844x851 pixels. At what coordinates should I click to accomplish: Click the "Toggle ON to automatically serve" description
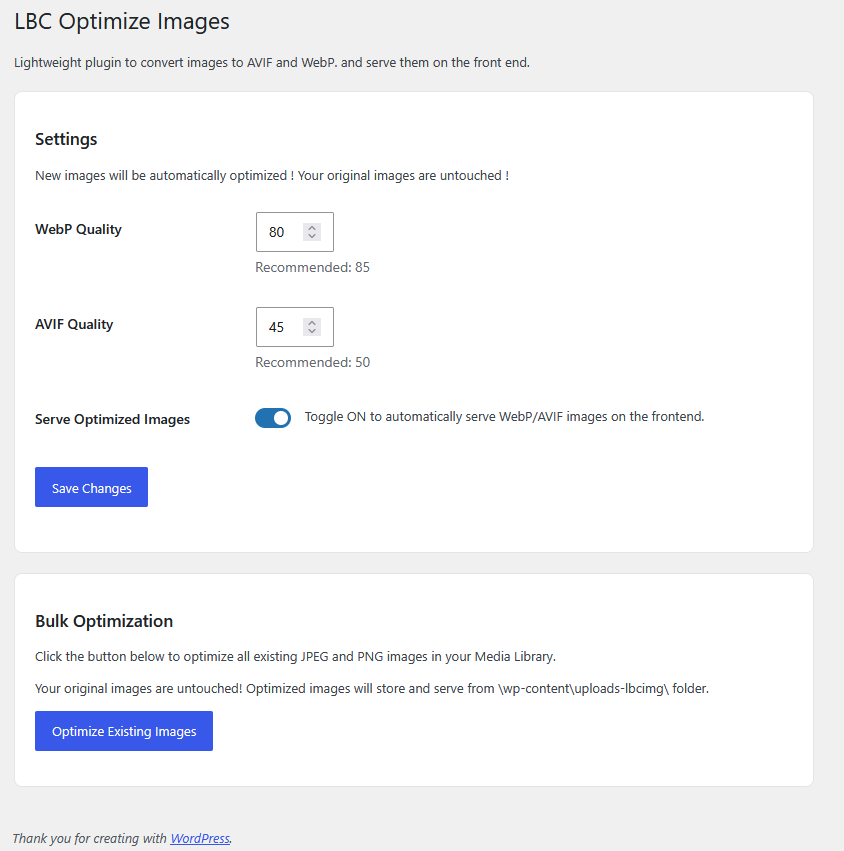pyautogui.click(x=504, y=417)
